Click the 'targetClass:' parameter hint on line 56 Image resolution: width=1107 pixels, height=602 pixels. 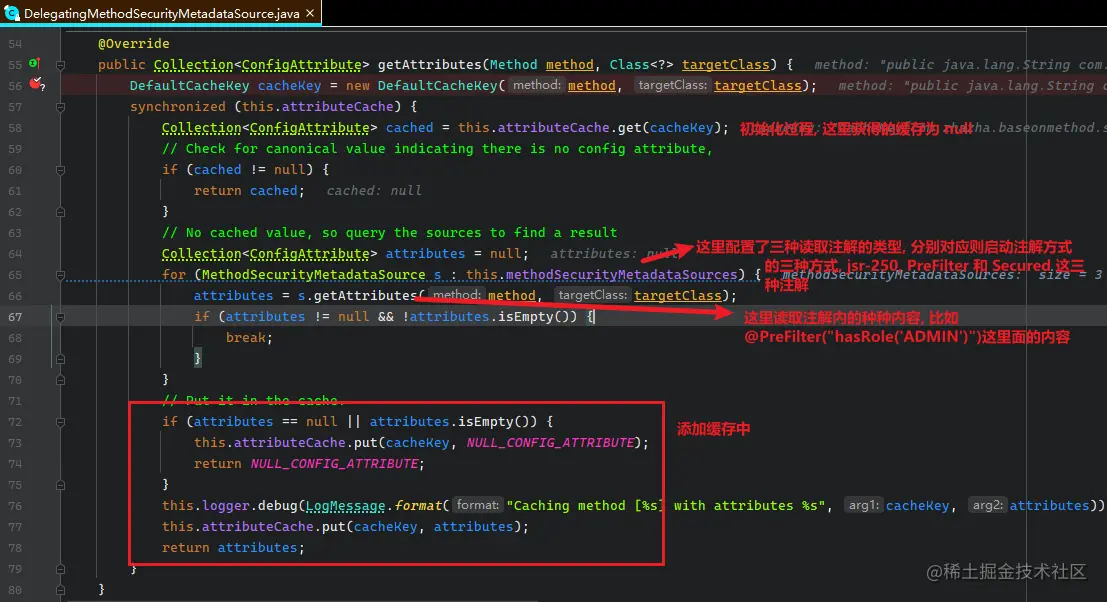(673, 85)
